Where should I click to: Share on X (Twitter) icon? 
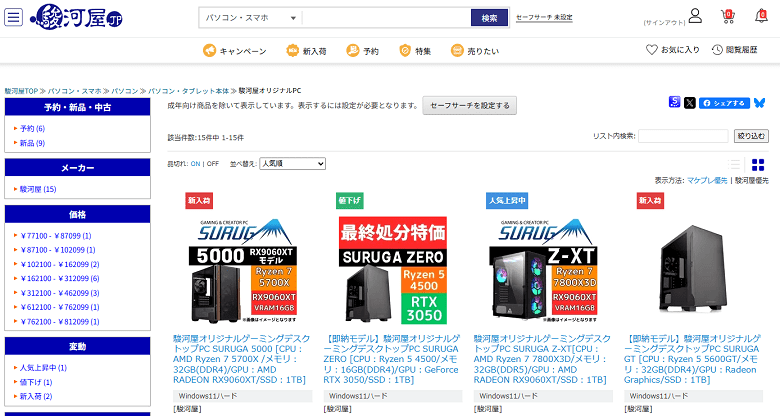click(x=689, y=103)
